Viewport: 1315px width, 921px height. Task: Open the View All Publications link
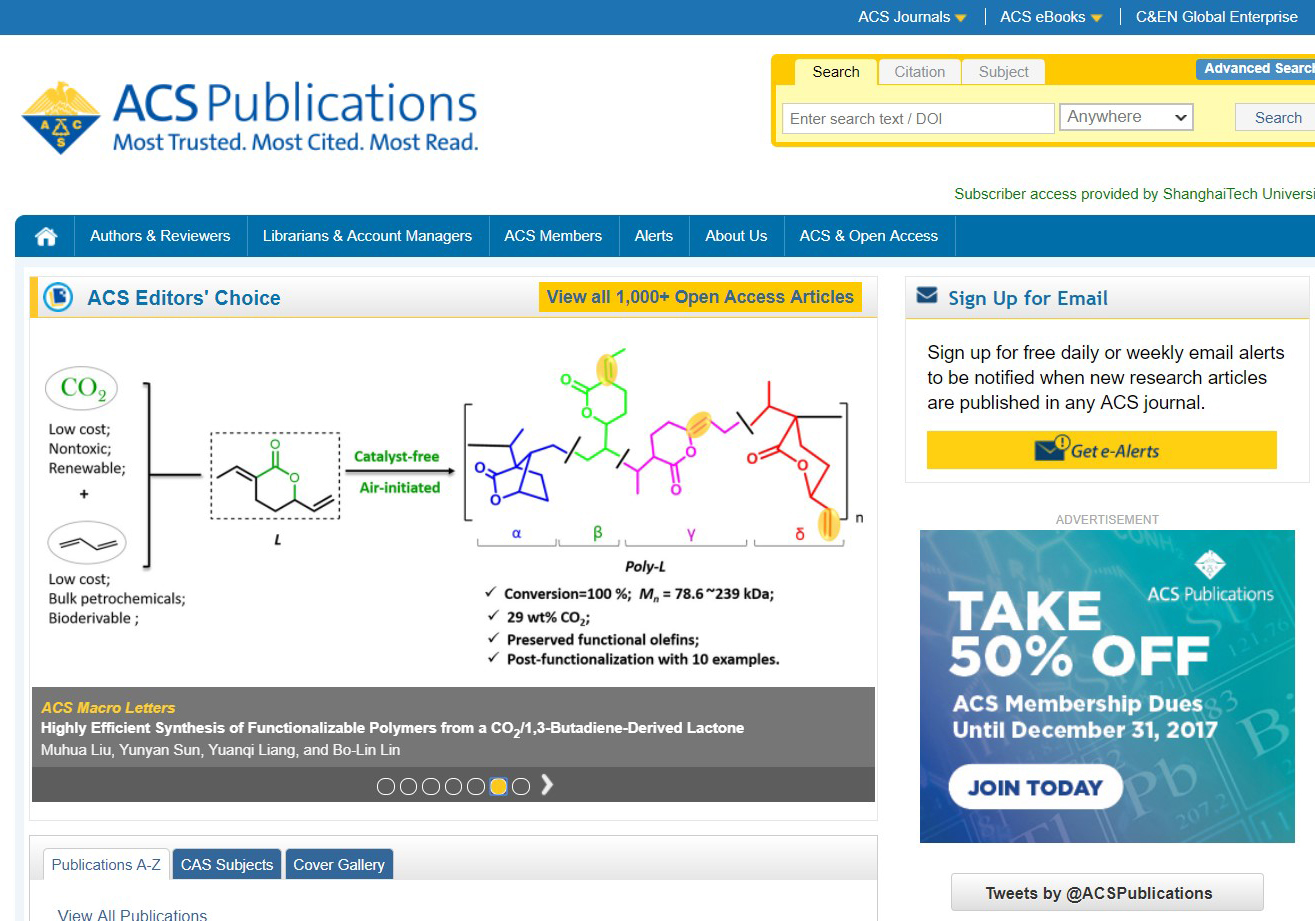(x=131, y=913)
